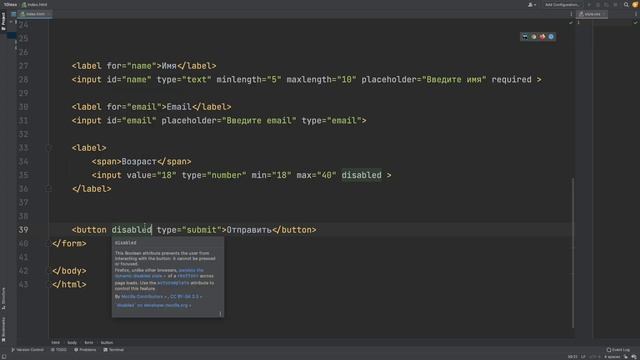Click the closing </html> tag

point(69,284)
